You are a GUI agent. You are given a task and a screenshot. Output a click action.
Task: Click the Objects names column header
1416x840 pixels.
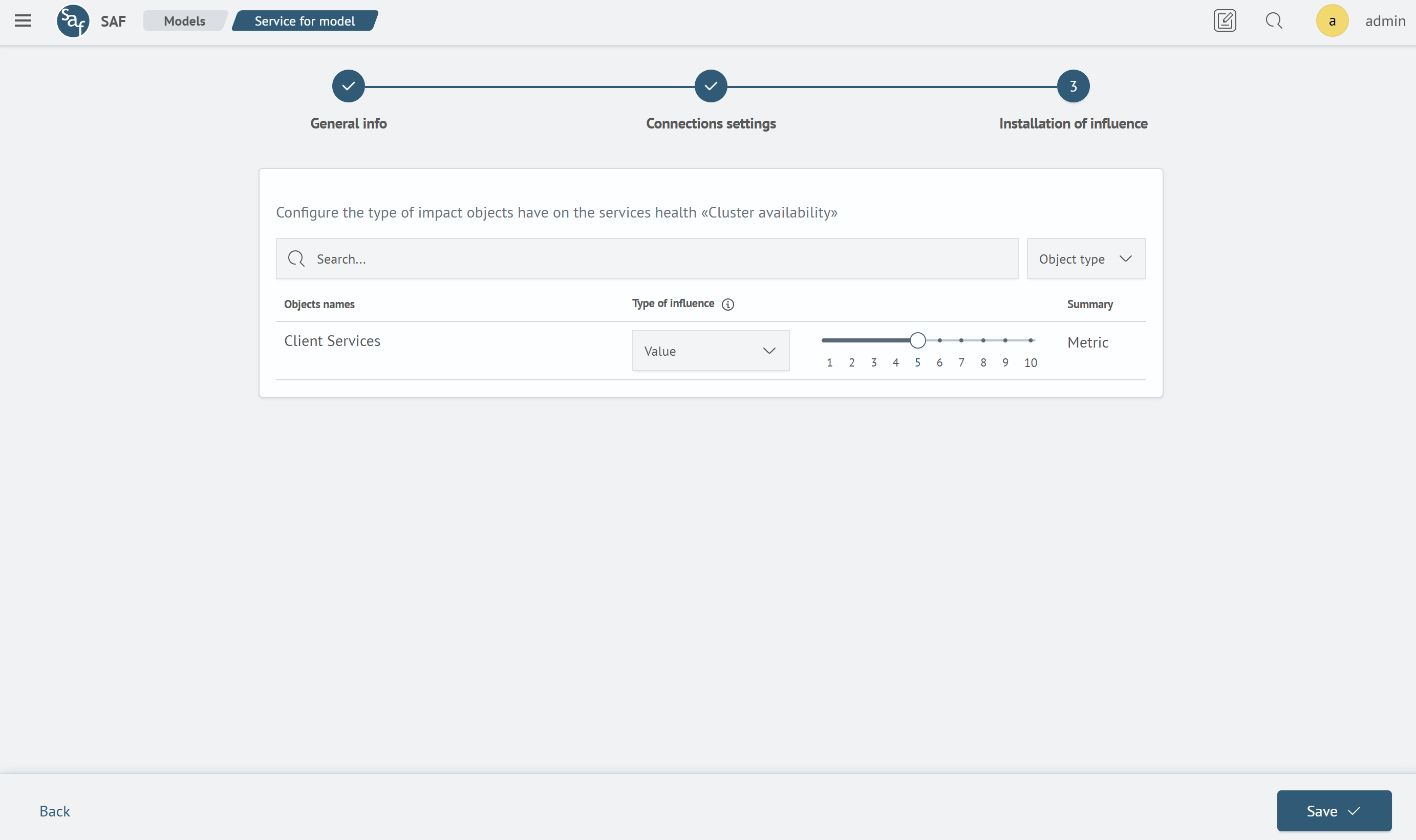tap(319, 305)
